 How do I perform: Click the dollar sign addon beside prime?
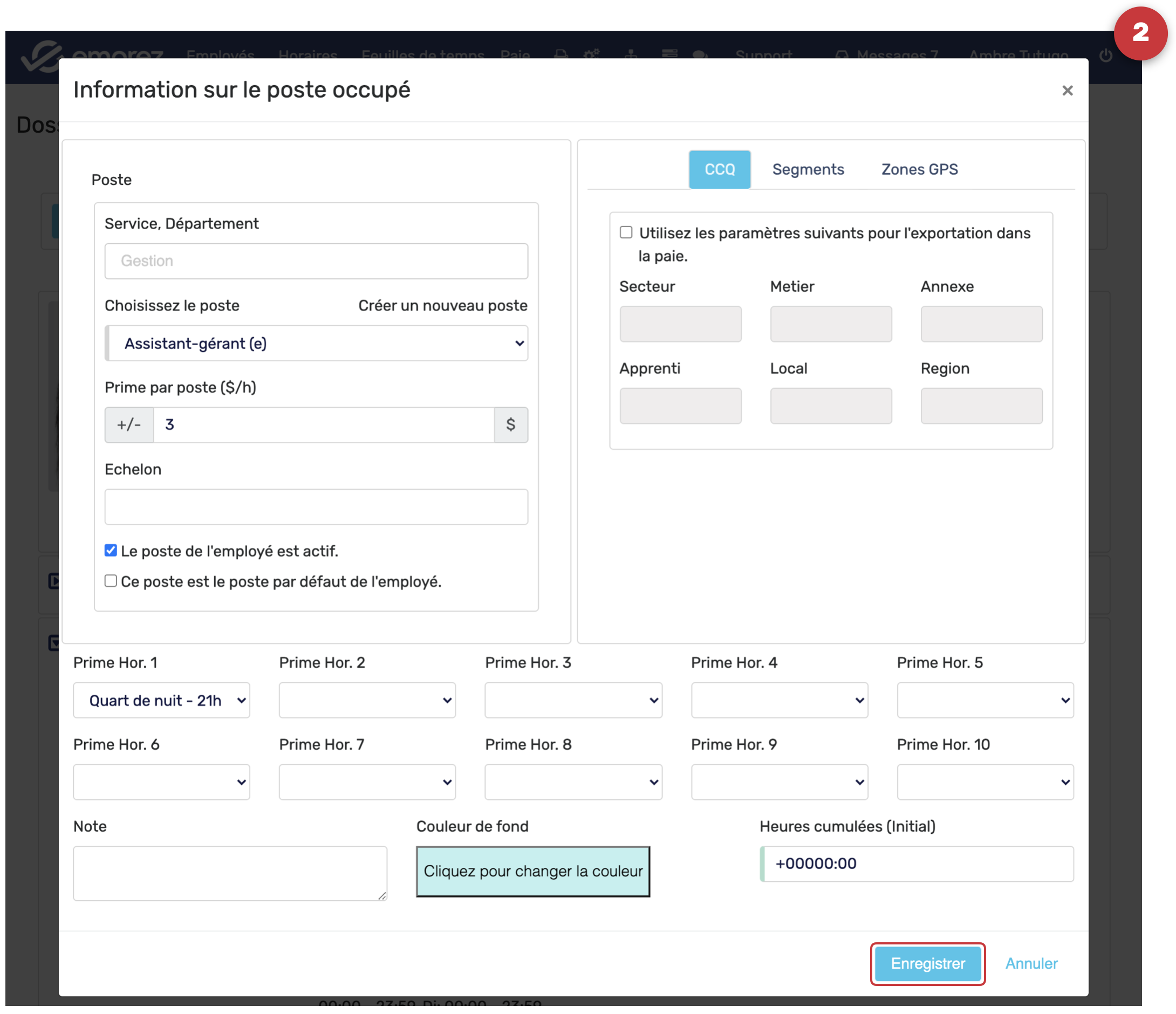click(510, 424)
